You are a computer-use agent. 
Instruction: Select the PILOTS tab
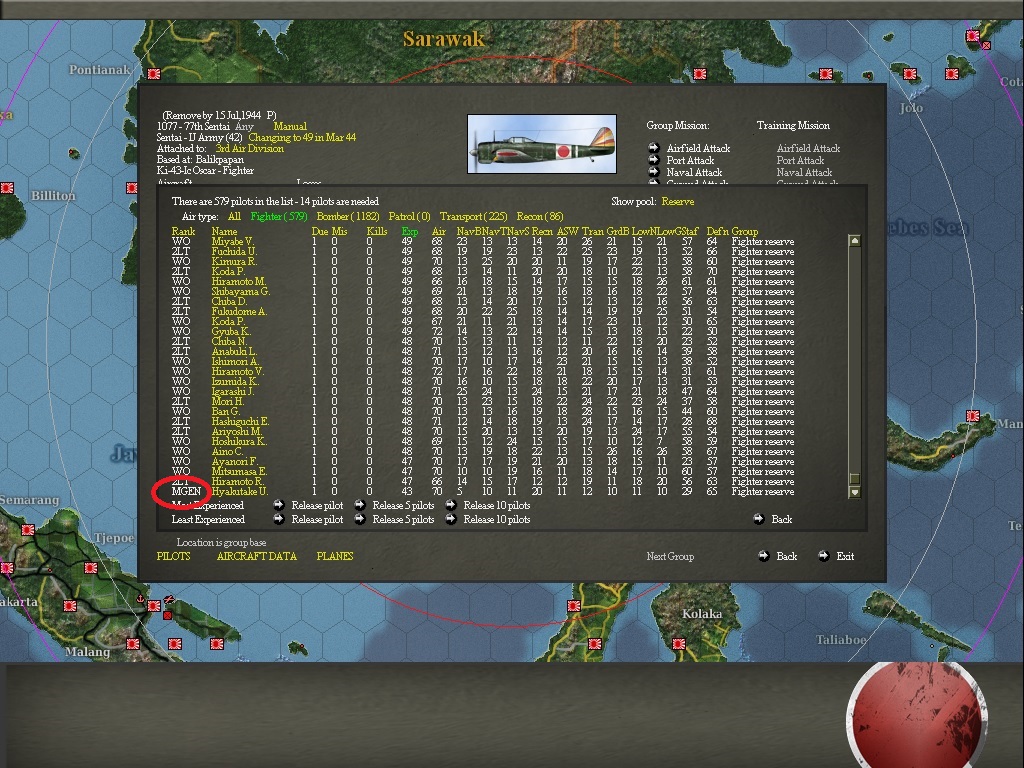[x=173, y=556]
